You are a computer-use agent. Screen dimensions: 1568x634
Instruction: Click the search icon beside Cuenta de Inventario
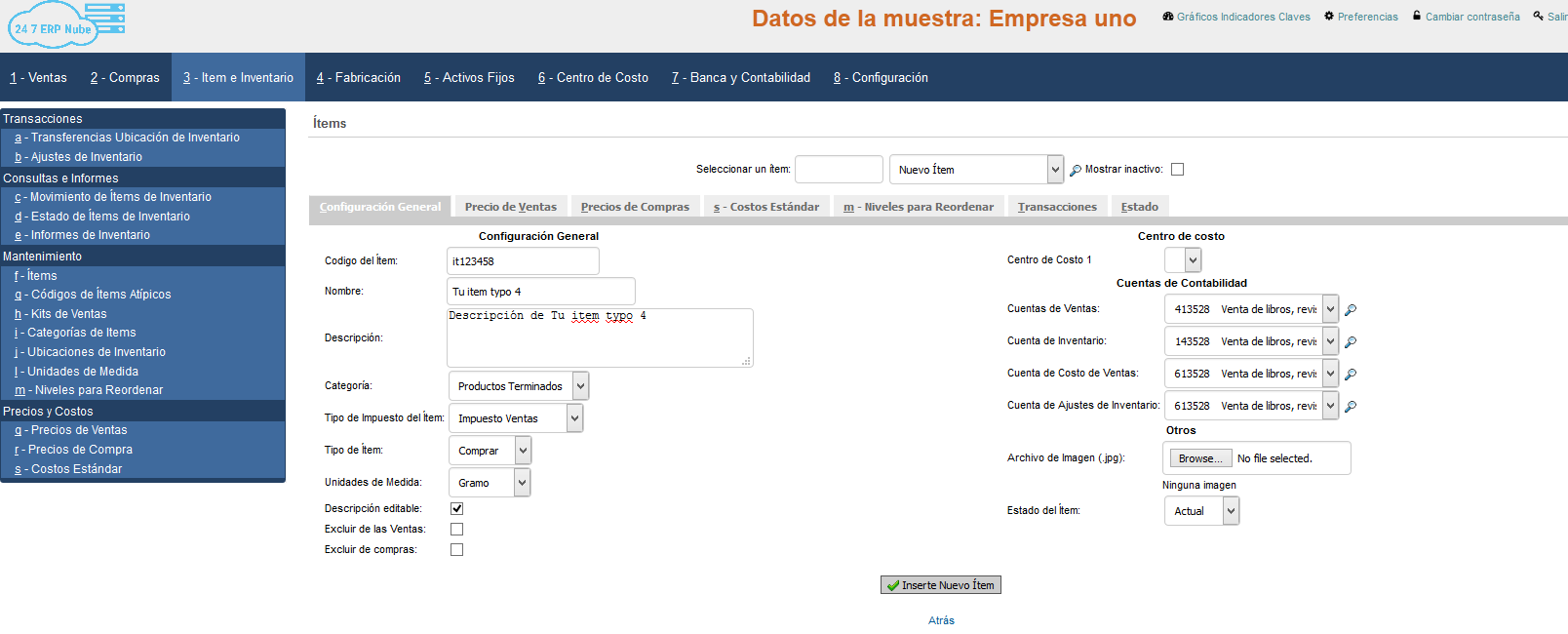(x=1351, y=342)
